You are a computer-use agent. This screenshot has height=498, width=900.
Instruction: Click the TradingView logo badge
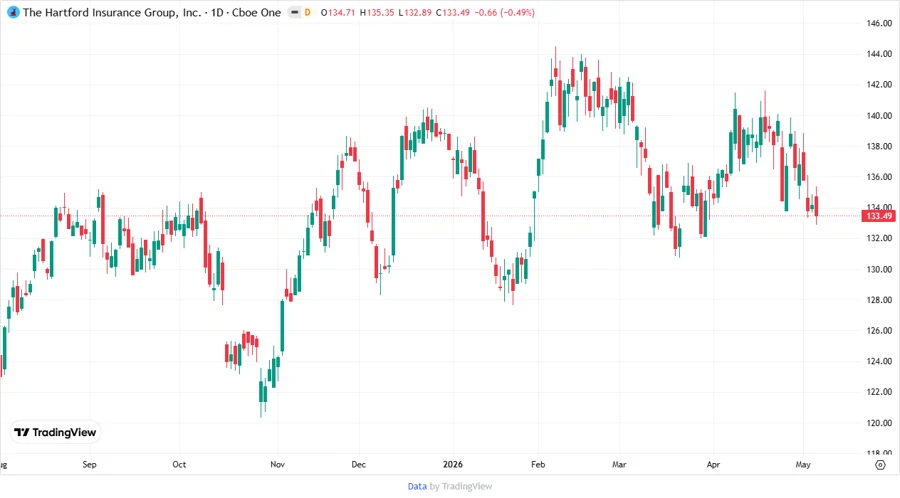(x=55, y=432)
